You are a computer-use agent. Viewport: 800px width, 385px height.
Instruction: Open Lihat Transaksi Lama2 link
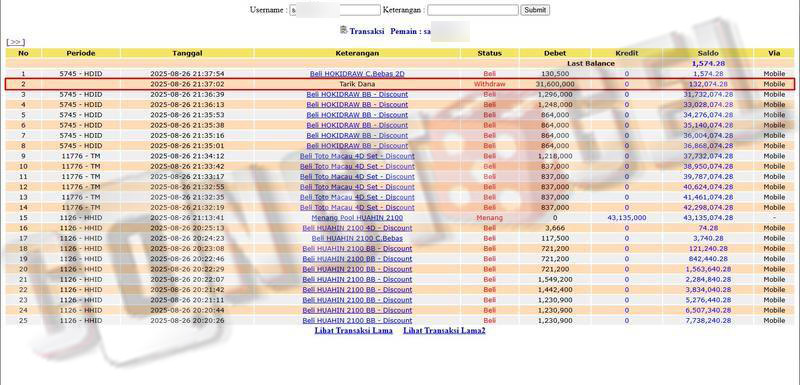444,330
